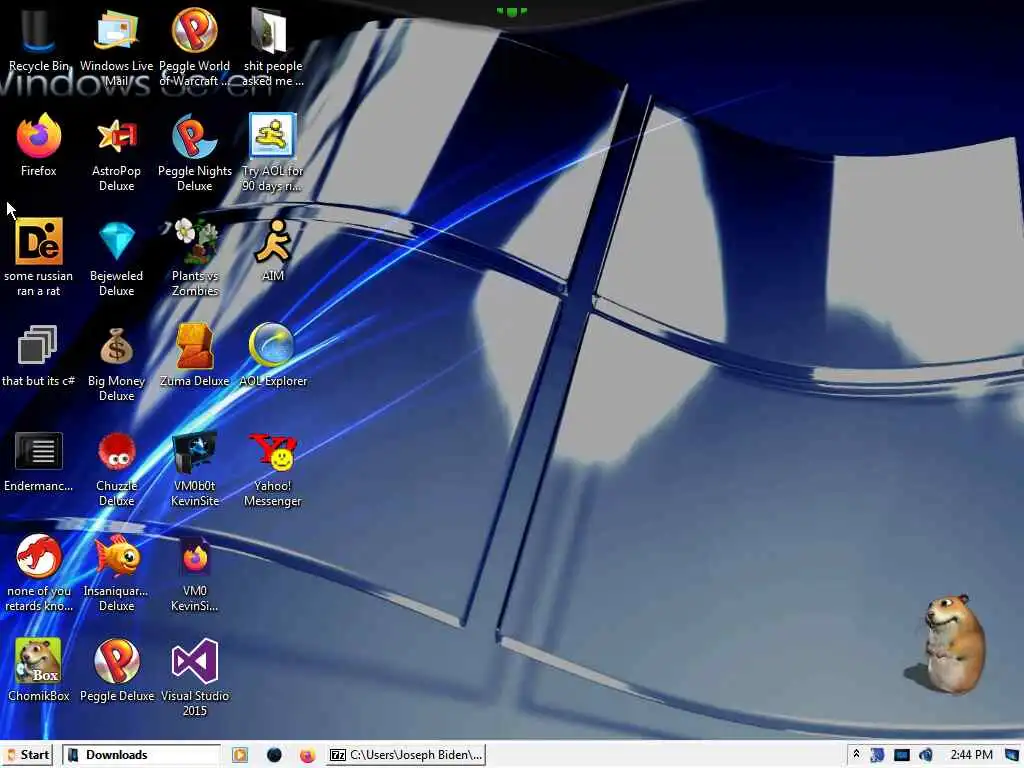Switch to Downloads taskbar window
1024x768 pixels.
141,755
